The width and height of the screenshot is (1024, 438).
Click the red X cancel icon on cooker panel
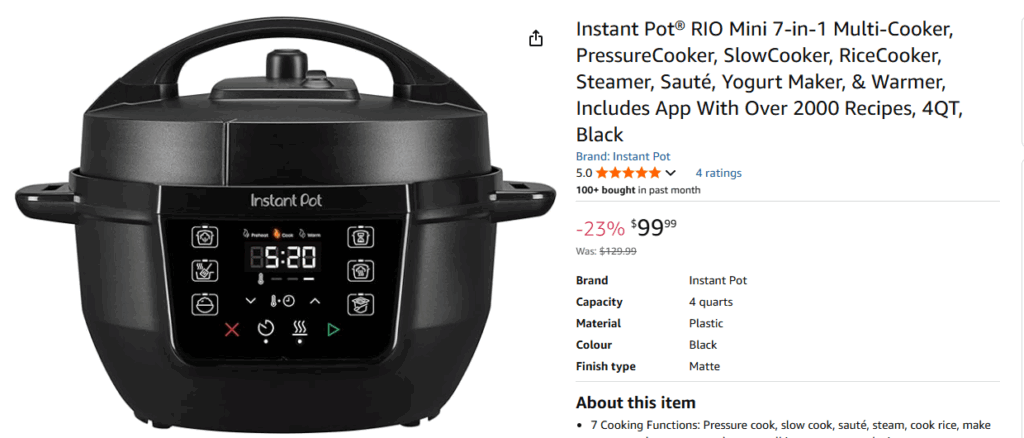(x=232, y=330)
